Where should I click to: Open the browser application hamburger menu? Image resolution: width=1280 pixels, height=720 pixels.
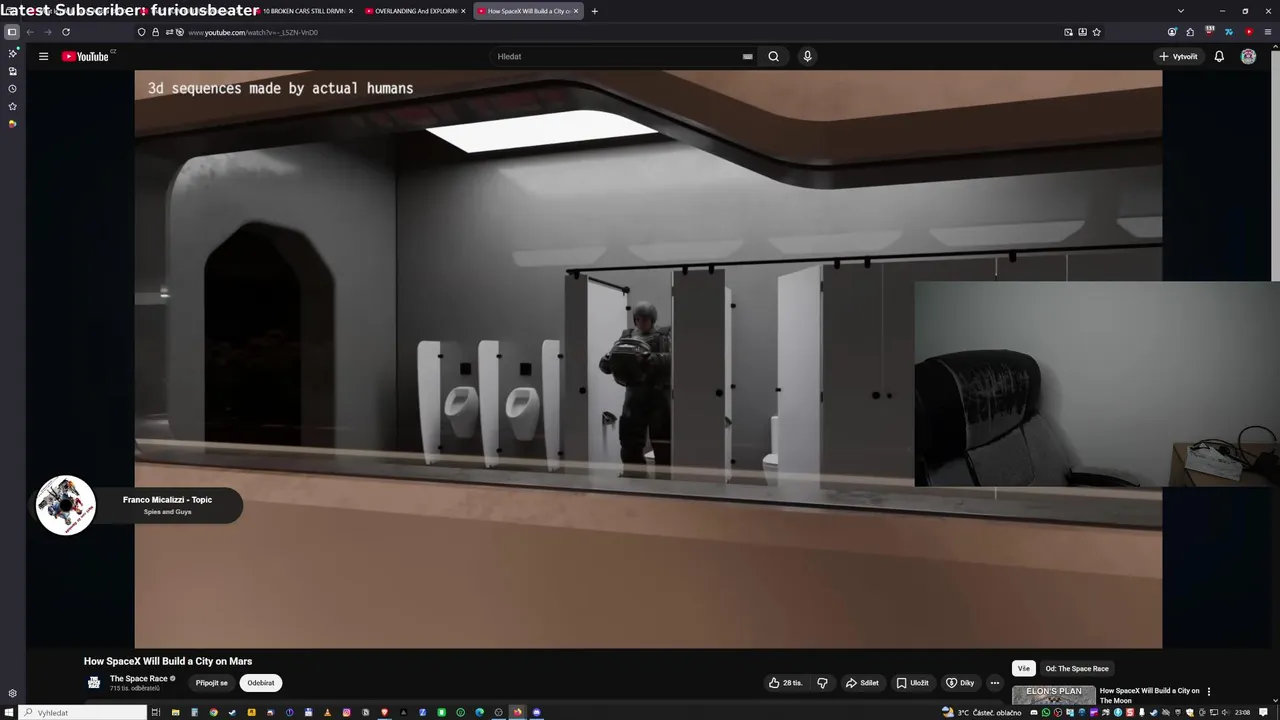(1266, 32)
